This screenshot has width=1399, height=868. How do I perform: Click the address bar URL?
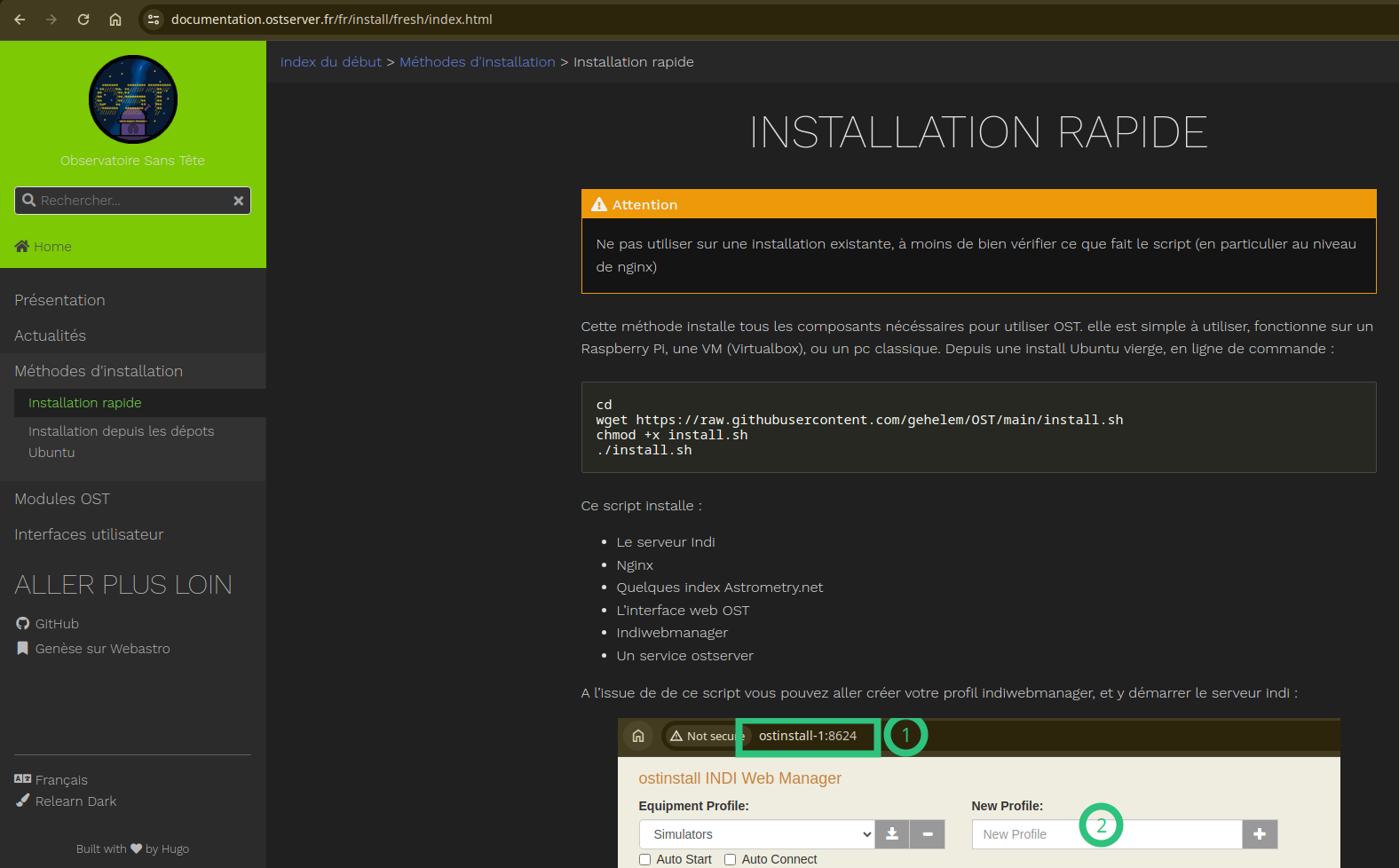coord(332,20)
